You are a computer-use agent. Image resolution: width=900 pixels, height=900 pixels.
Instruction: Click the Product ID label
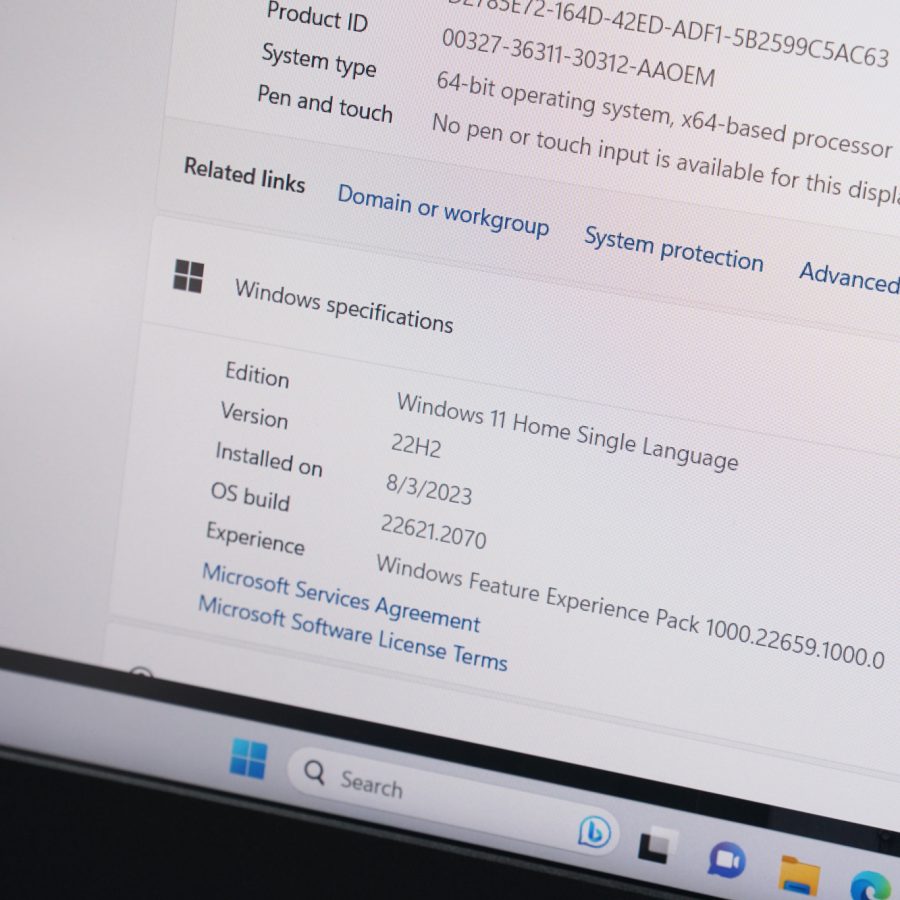[x=317, y=17]
